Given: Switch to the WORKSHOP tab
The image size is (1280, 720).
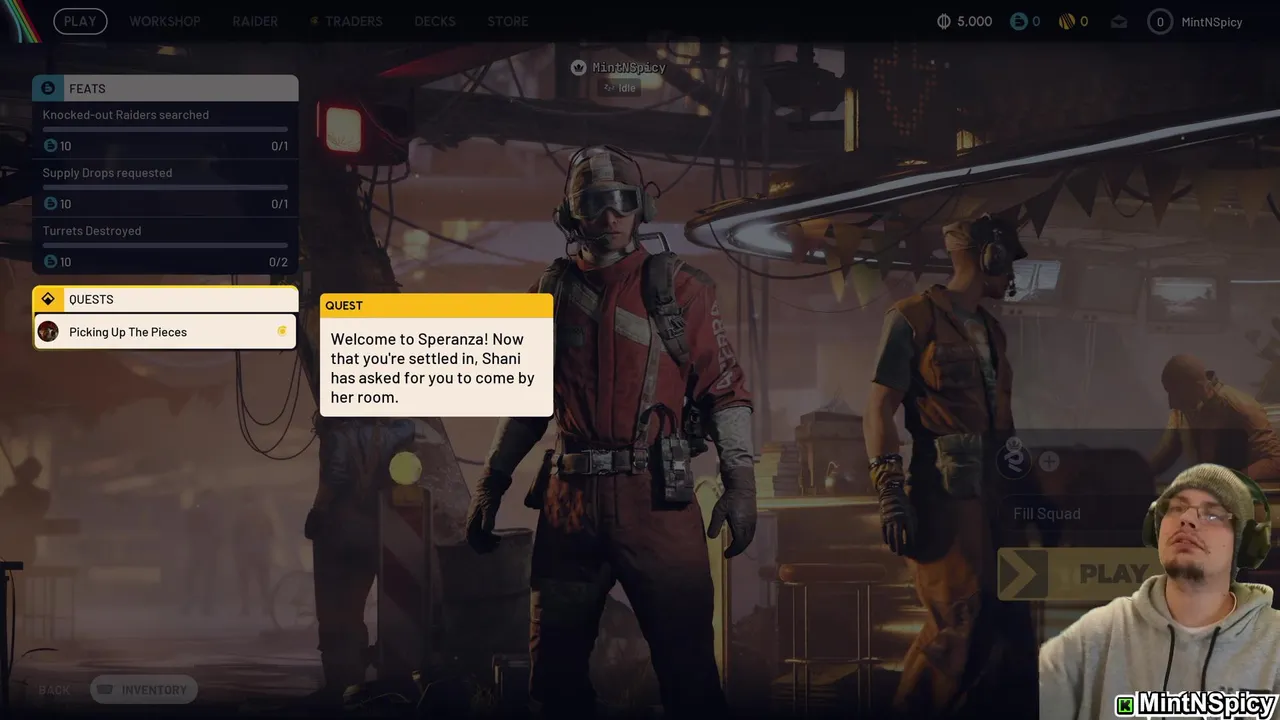Looking at the screenshot, I should (165, 21).
